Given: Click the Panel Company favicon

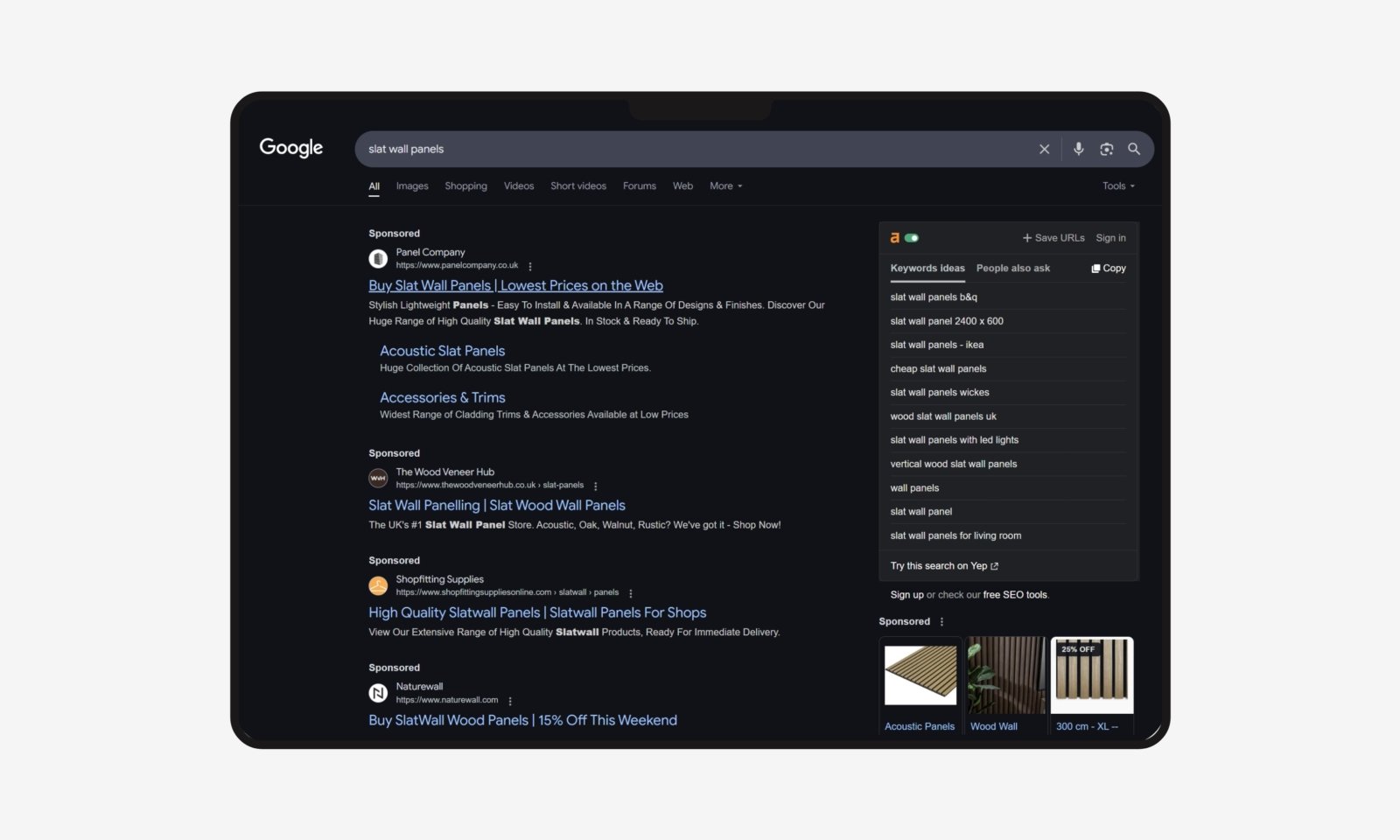Looking at the screenshot, I should pyautogui.click(x=378, y=259).
